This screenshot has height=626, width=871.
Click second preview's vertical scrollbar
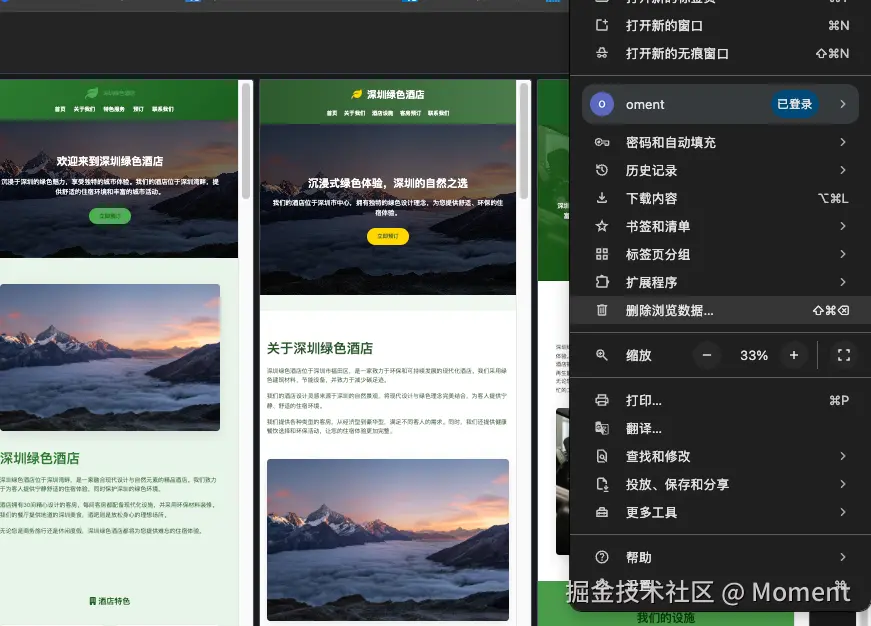[x=523, y=141]
